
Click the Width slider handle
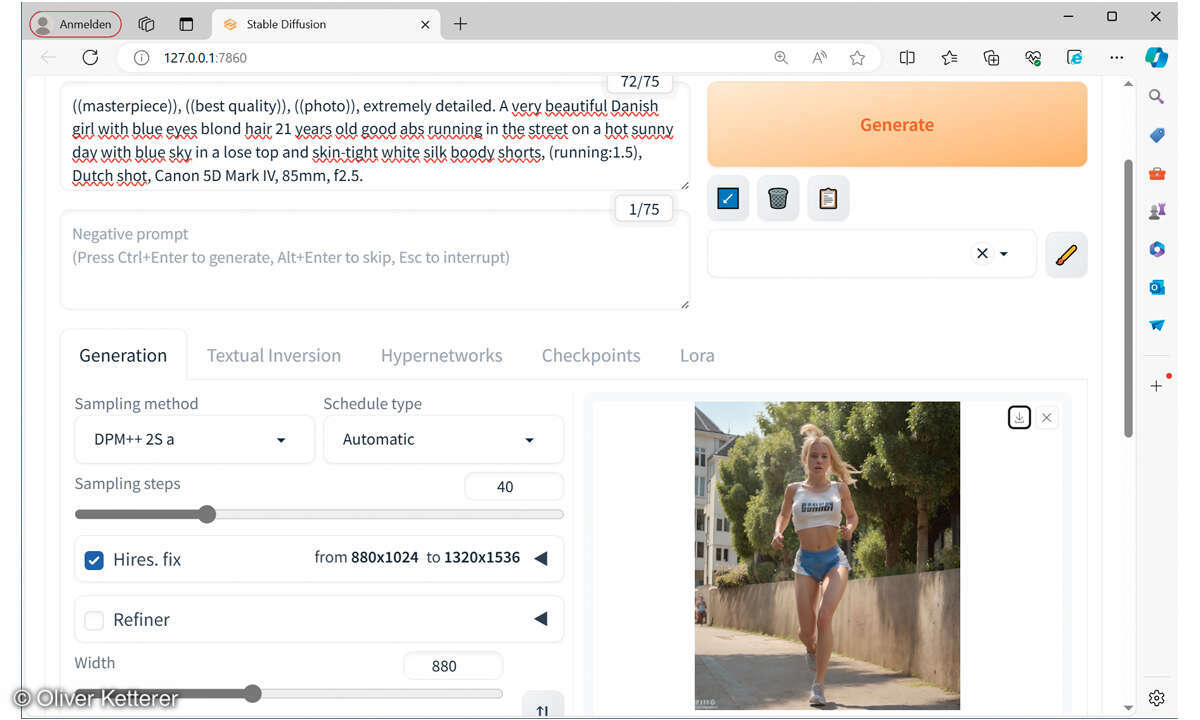[253, 693]
